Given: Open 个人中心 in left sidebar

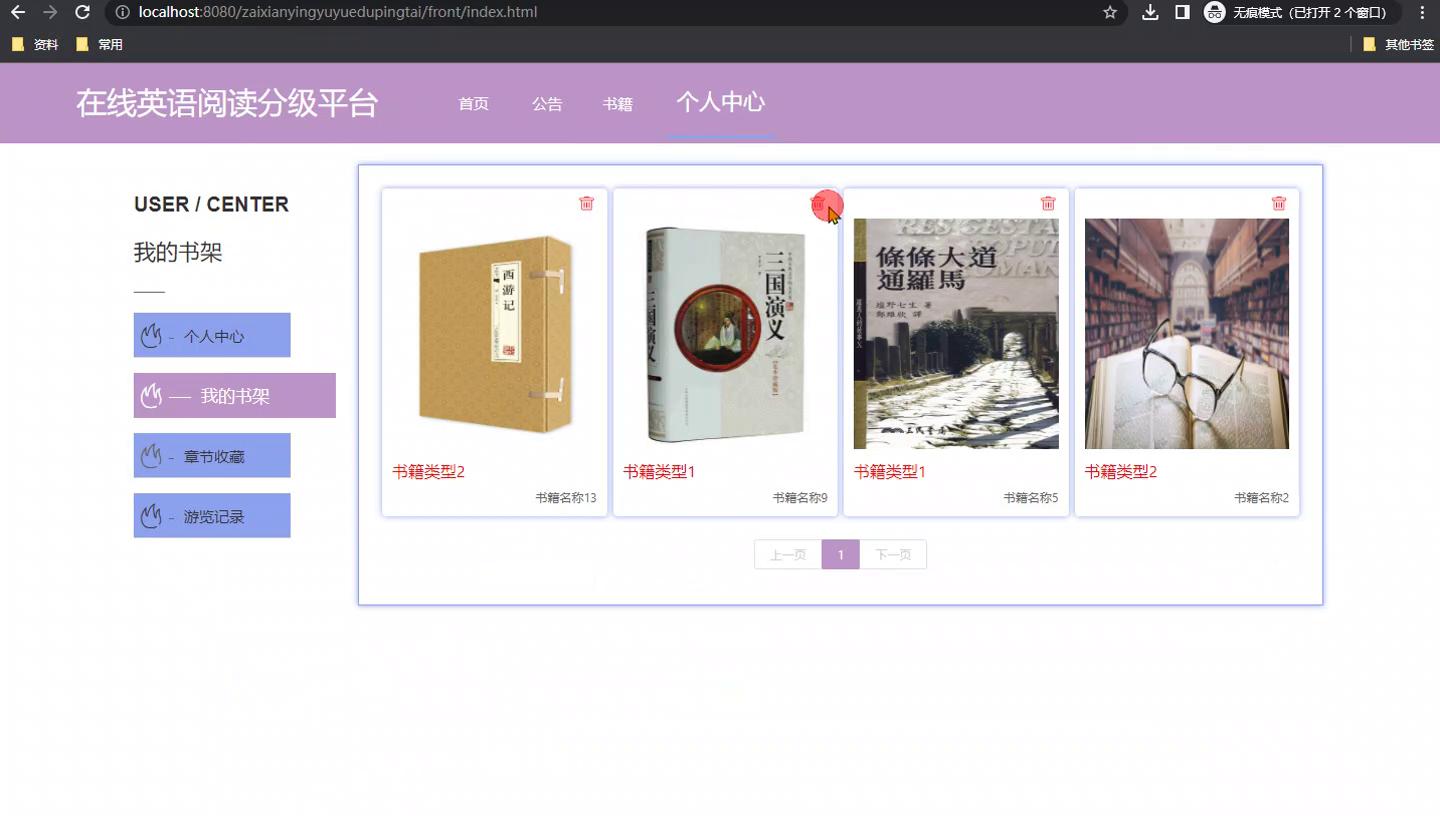Looking at the screenshot, I should tap(212, 335).
